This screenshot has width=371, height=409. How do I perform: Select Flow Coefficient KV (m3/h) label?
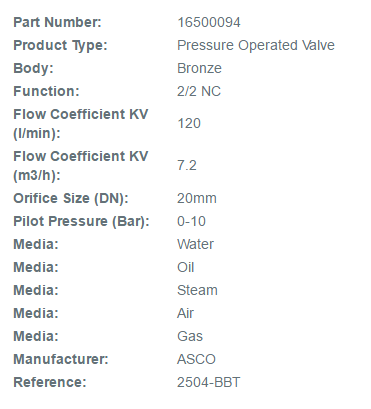81,166
